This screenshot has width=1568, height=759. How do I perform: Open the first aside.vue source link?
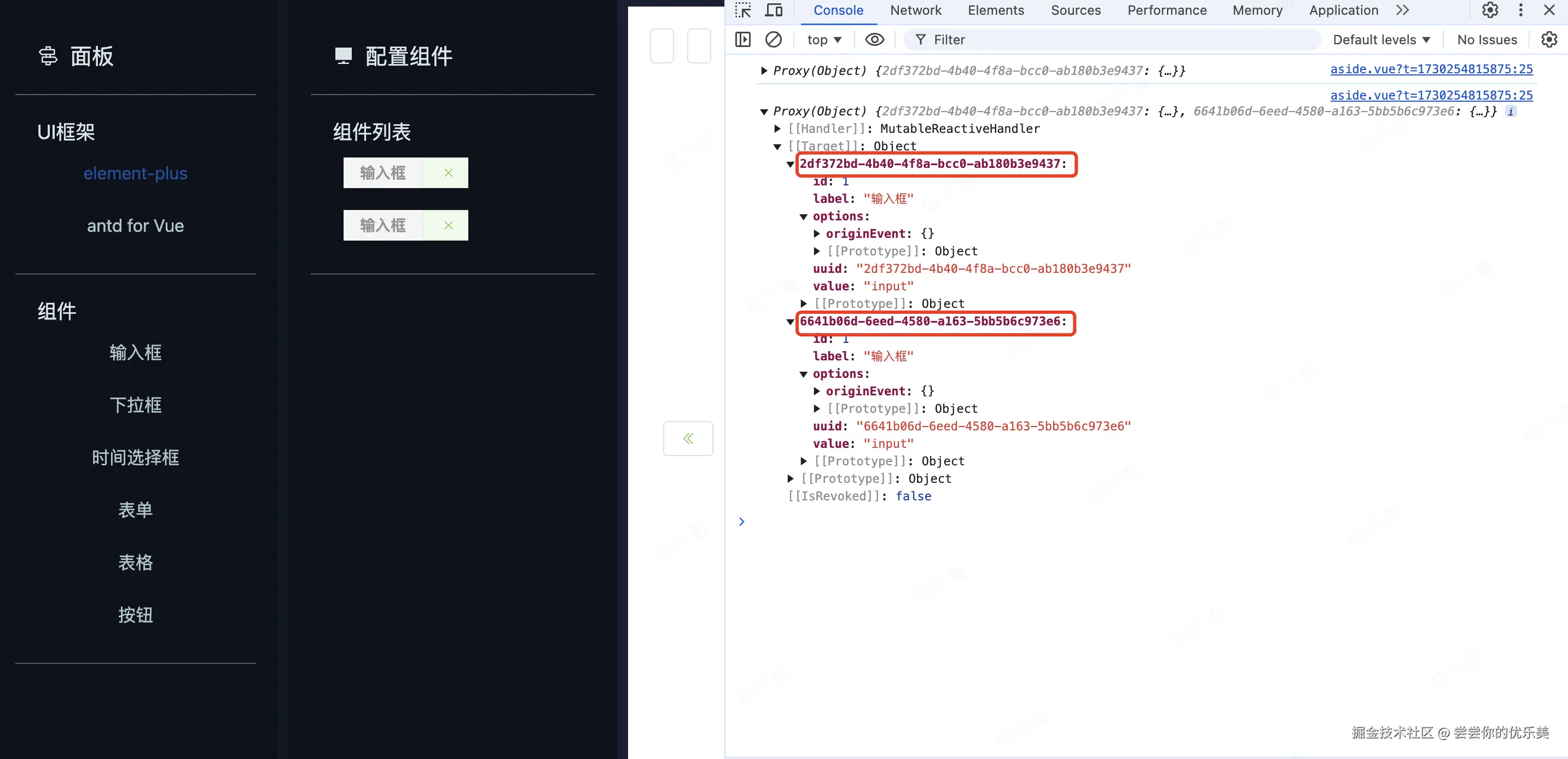tap(1431, 69)
